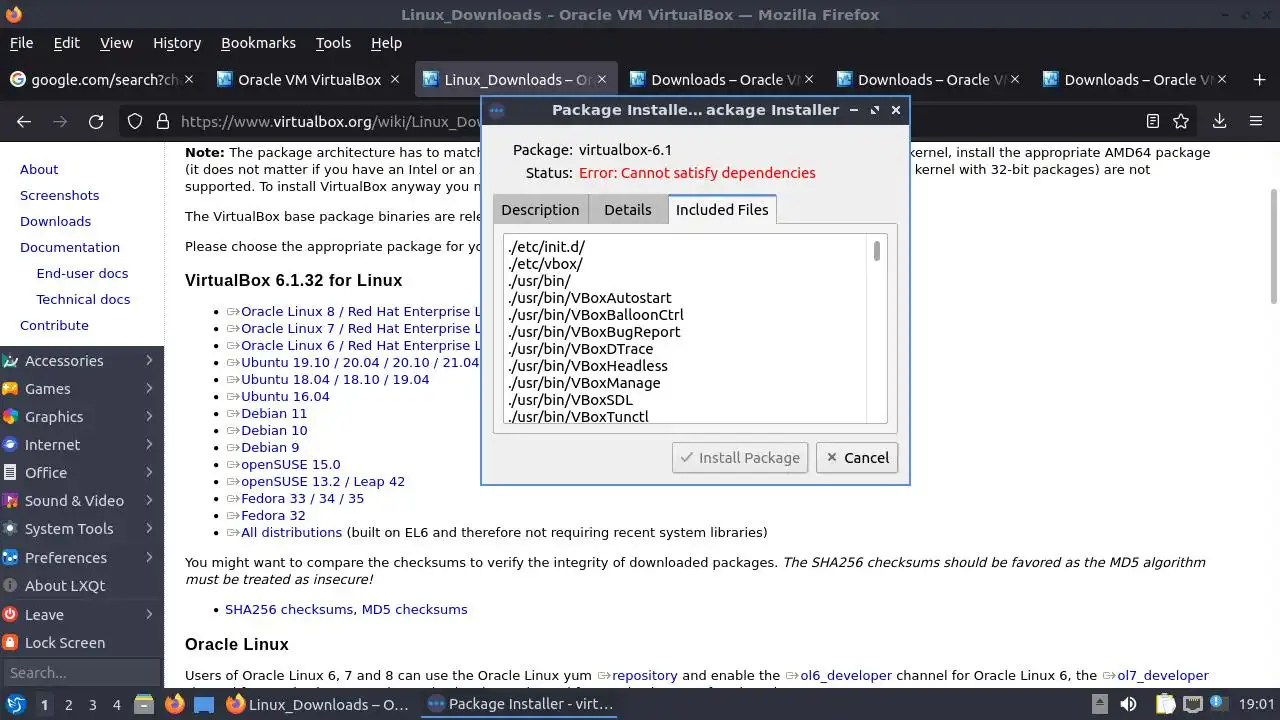The image size is (1280, 720).
Task: Cancel the package installation
Action: tap(856, 457)
